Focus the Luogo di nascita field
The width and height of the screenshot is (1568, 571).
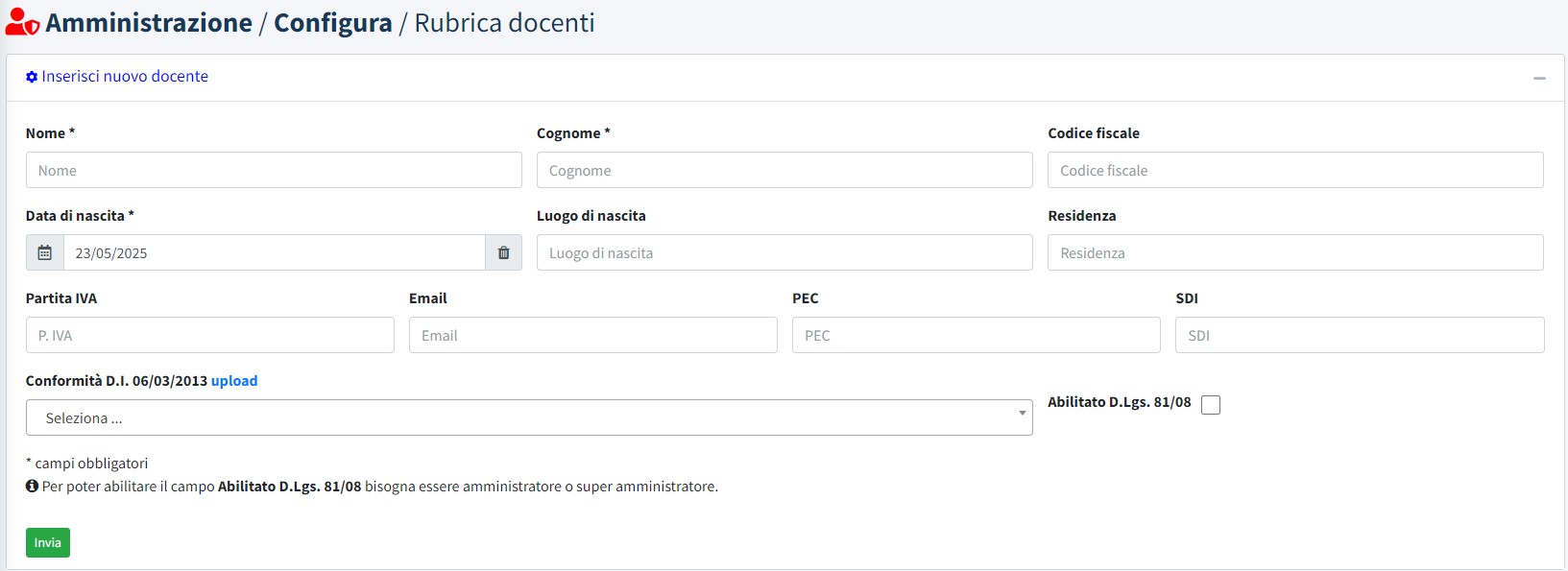784,252
